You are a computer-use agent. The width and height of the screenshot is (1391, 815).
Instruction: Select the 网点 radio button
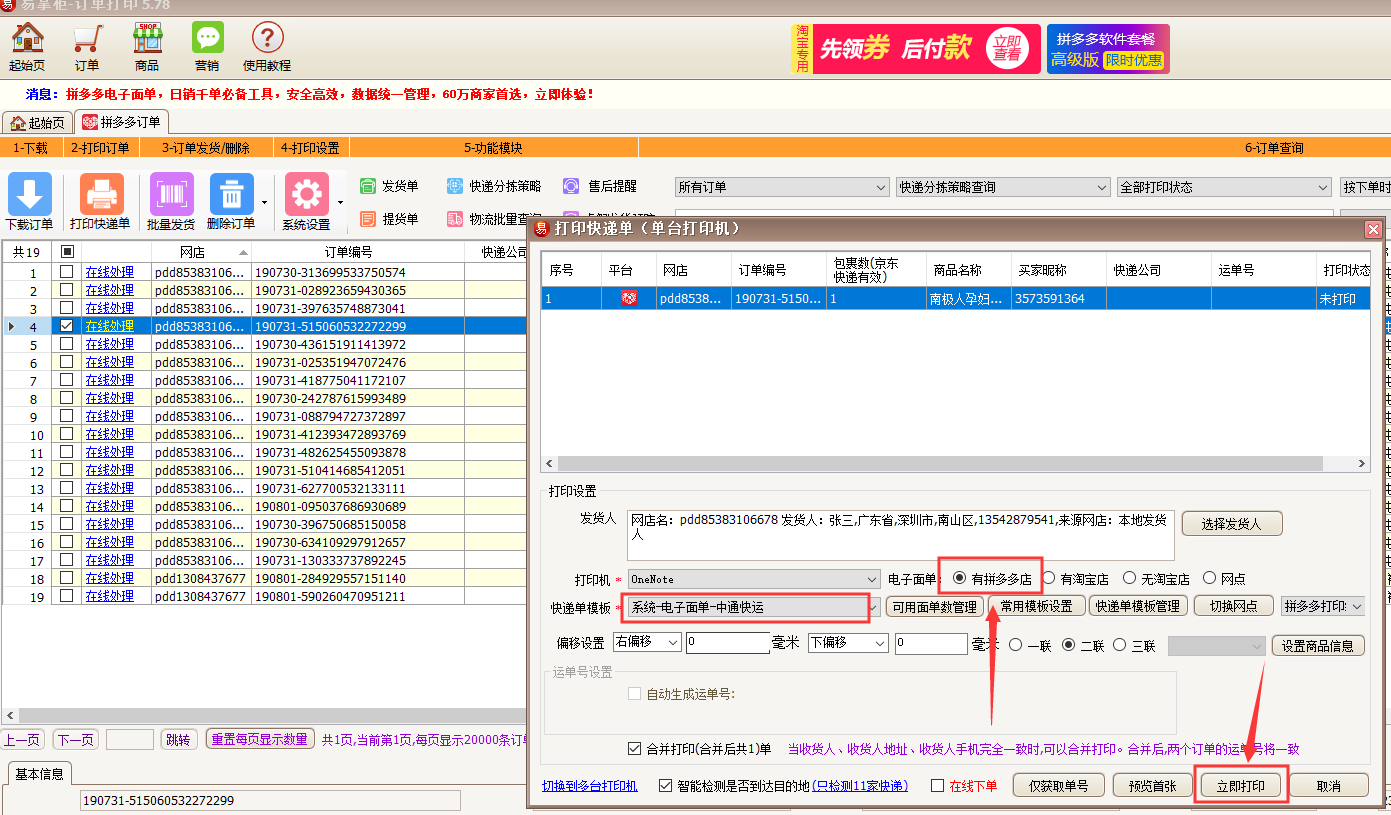(1209, 578)
